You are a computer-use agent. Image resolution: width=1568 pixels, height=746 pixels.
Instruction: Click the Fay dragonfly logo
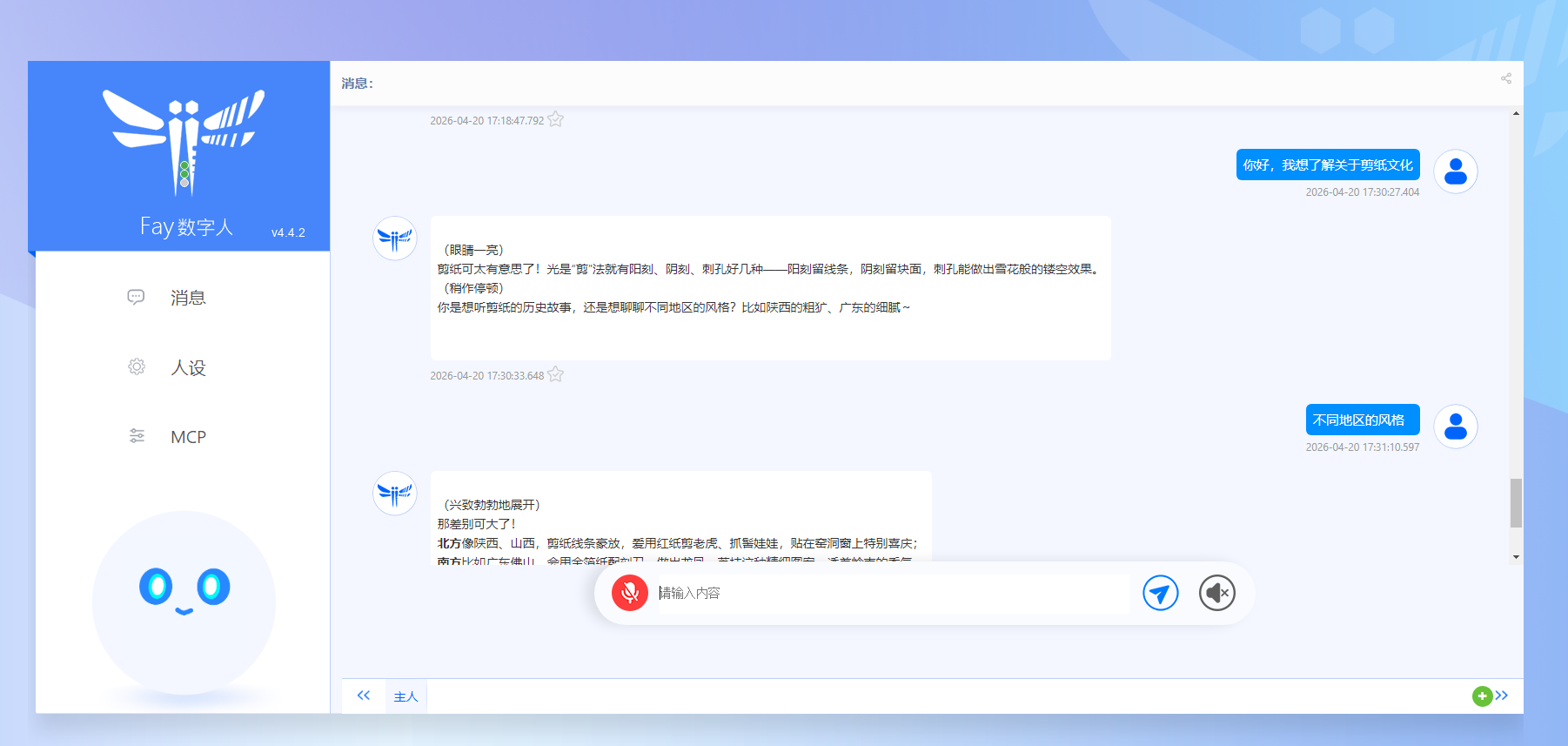coord(183,142)
